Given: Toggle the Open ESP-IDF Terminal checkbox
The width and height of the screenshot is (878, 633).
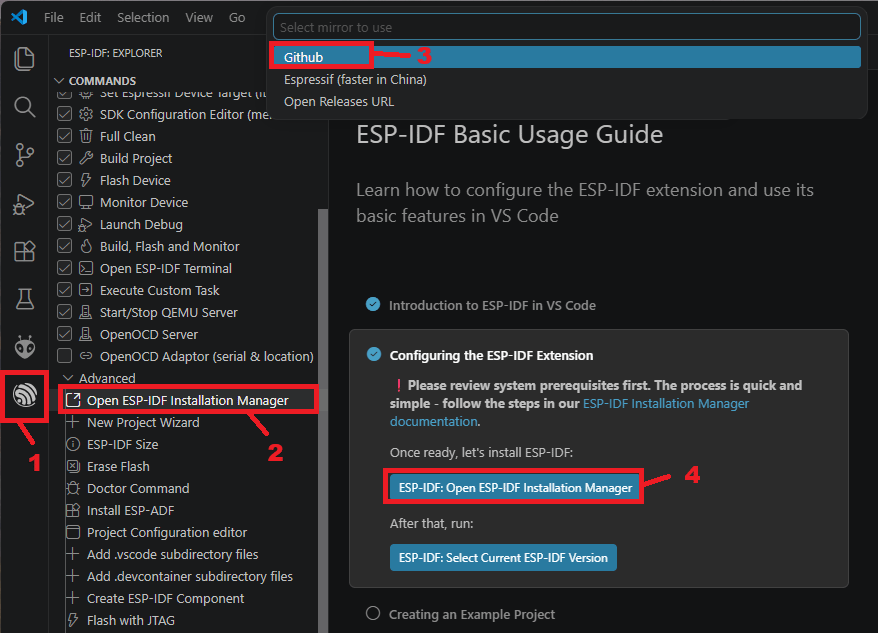Looking at the screenshot, I should tap(64, 268).
